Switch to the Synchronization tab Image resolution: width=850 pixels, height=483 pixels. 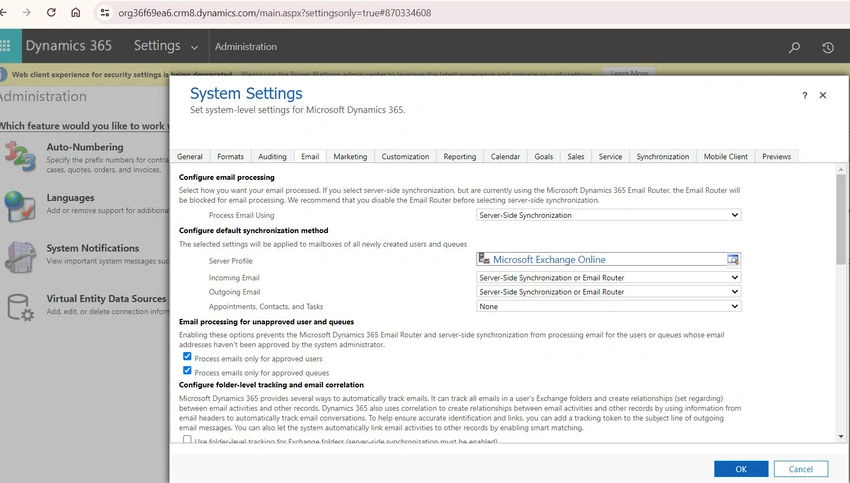[x=662, y=157]
